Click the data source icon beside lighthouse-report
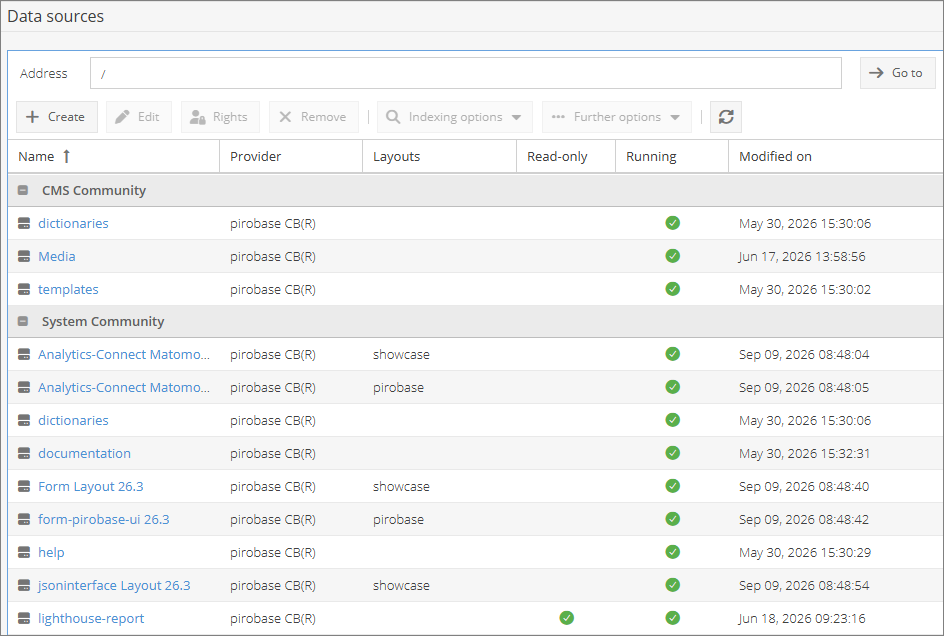This screenshot has height=636, width=944. click(24, 619)
